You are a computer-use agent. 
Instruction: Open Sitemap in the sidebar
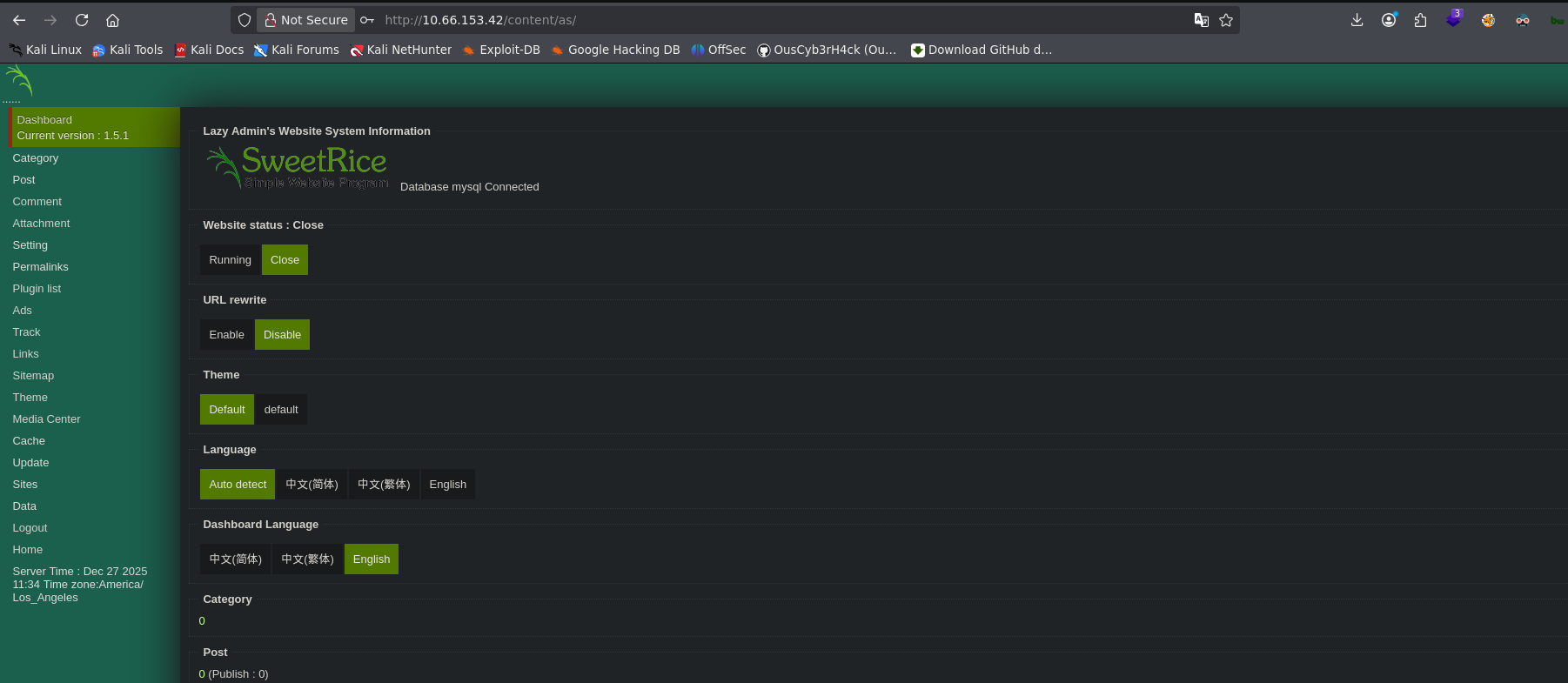coord(34,376)
